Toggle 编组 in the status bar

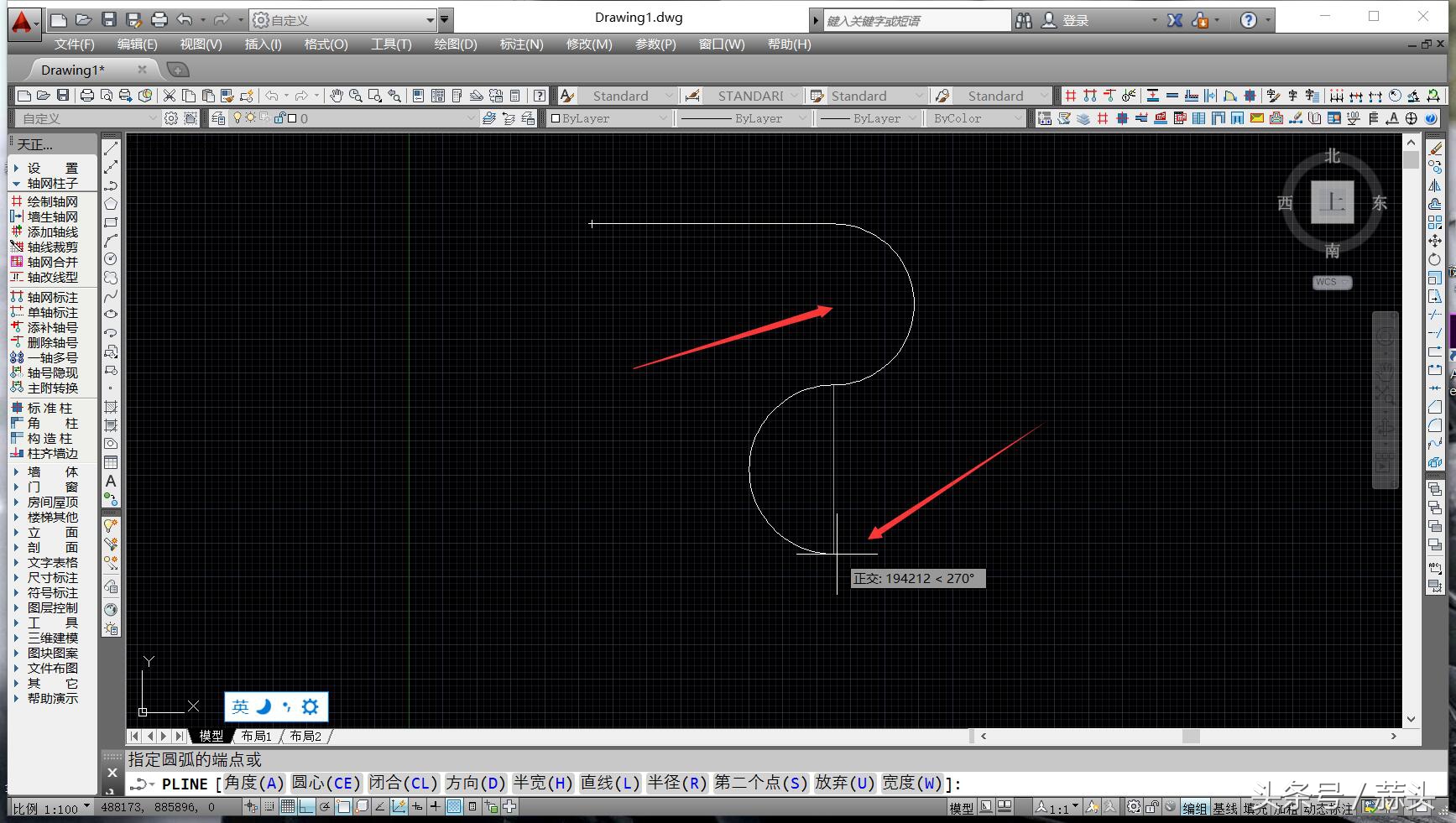(1195, 808)
